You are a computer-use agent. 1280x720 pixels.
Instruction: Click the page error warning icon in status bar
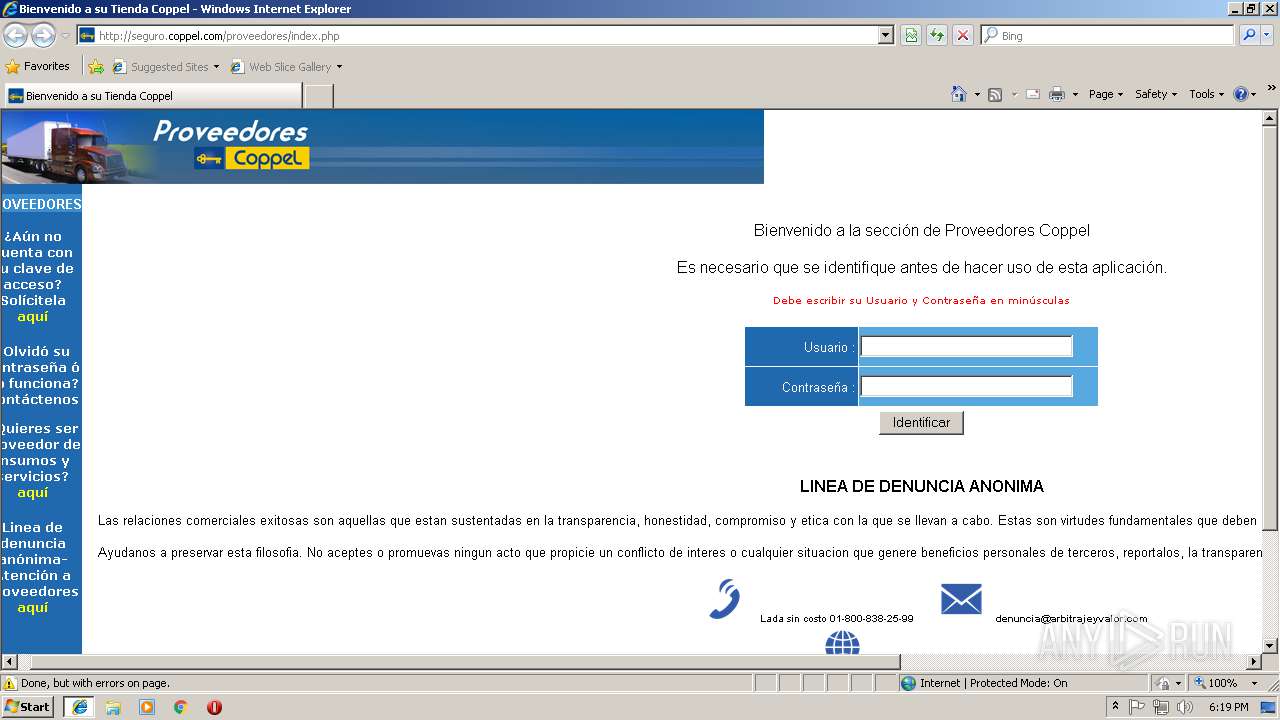coord(10,683)
